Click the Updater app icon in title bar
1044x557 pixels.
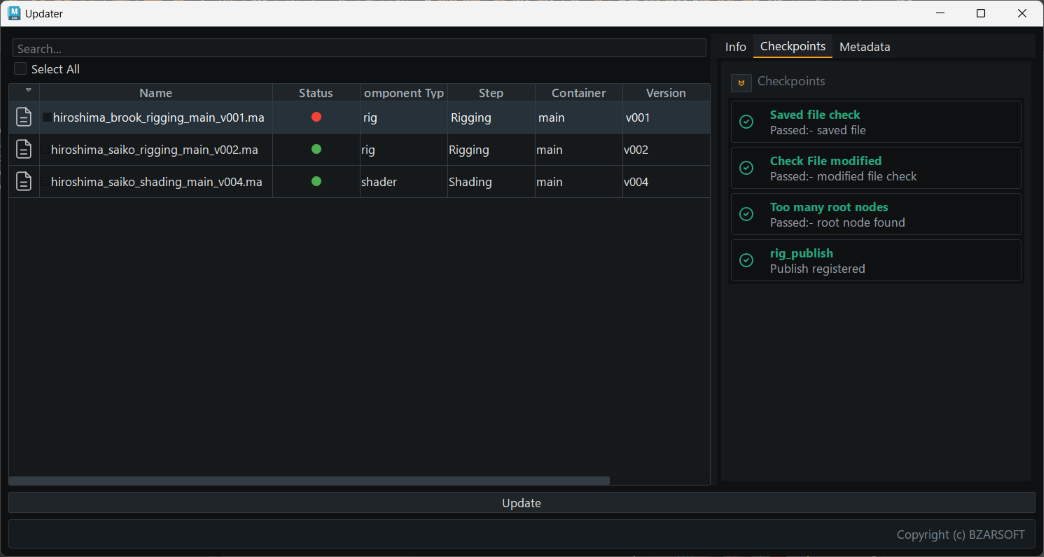click(14, 13)
